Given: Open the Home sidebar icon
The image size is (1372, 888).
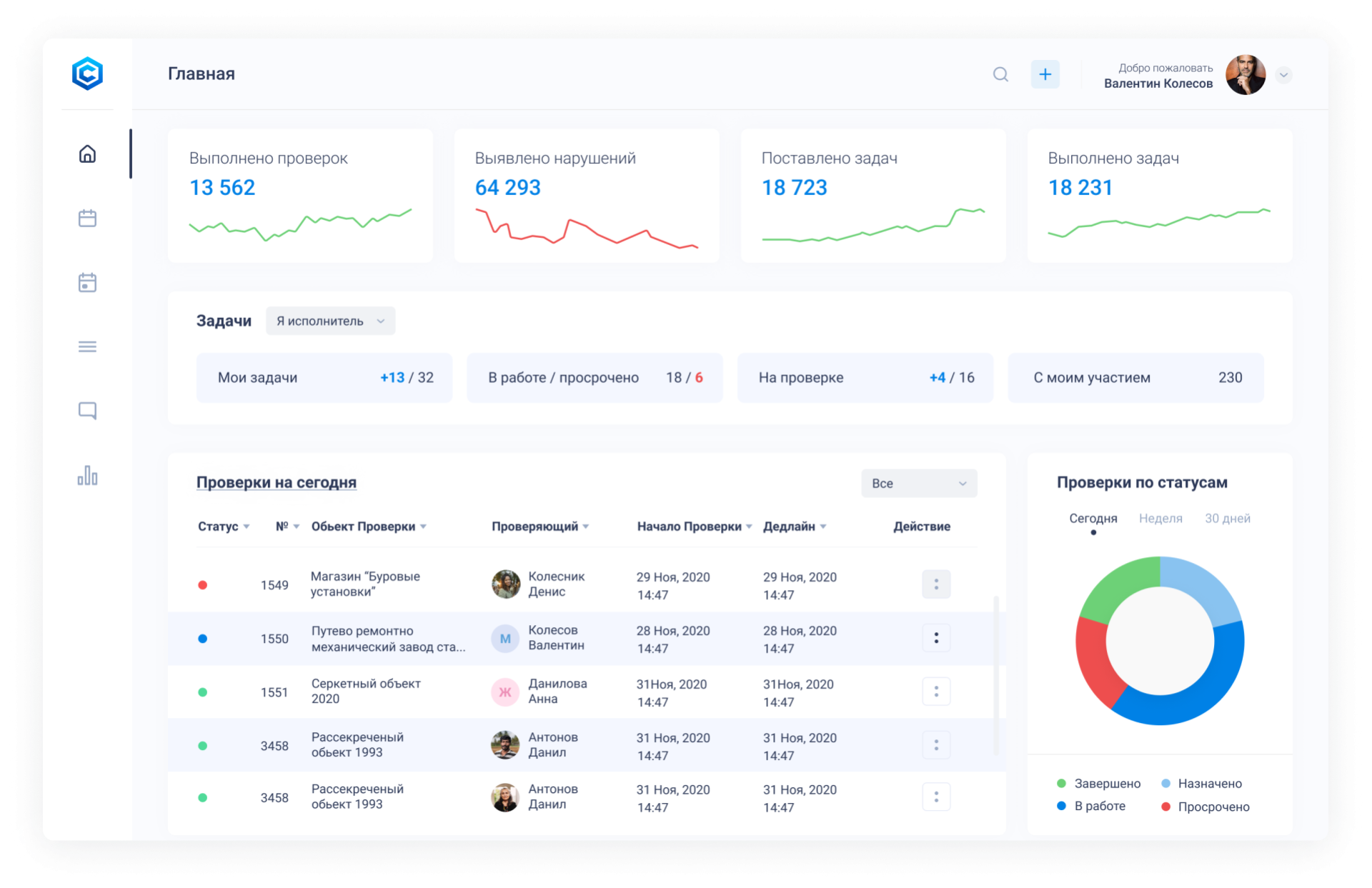Looking at the screenshot, I should coord(87,154).
